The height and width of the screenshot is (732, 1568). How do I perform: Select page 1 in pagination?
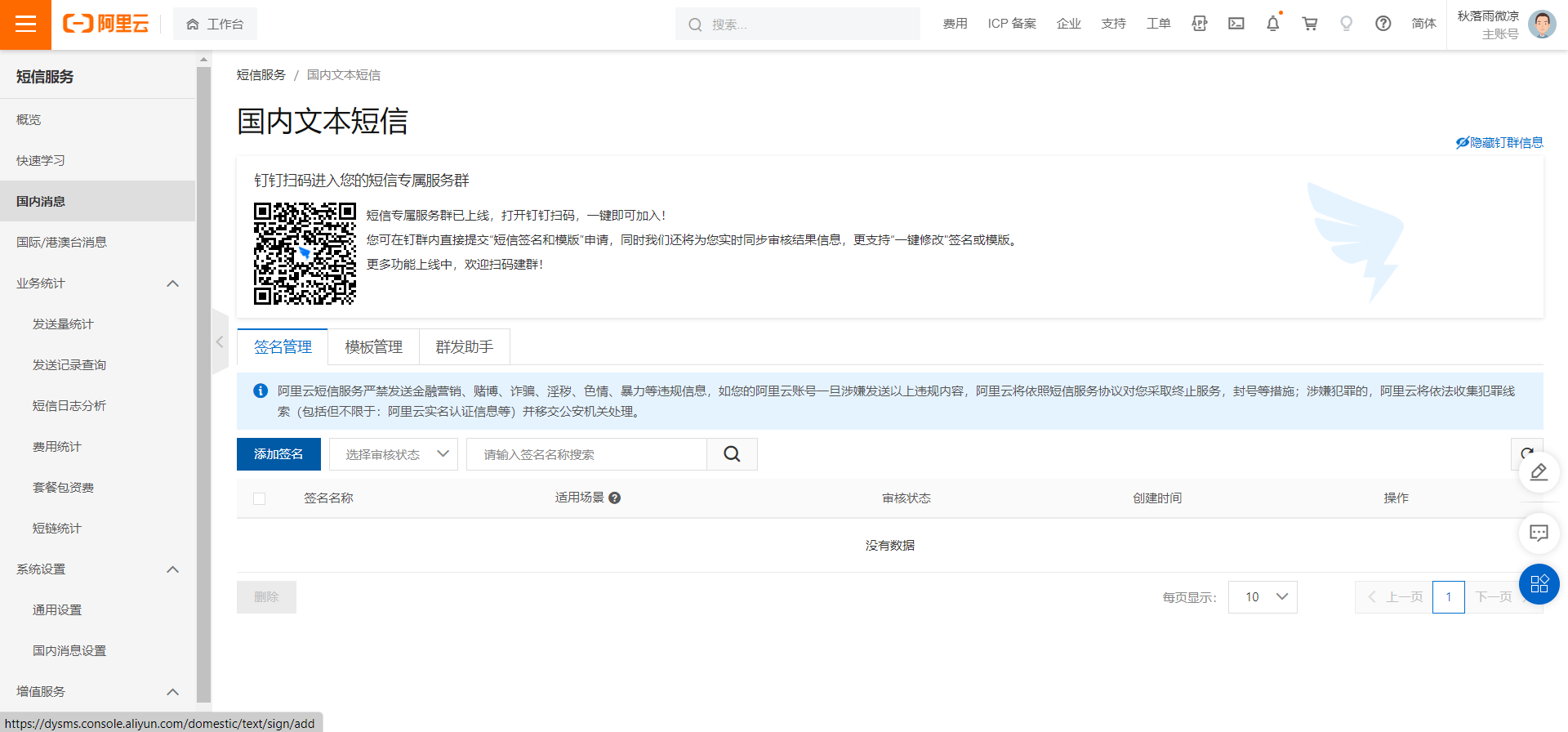pyautogui.click(x=1449, y=597)
